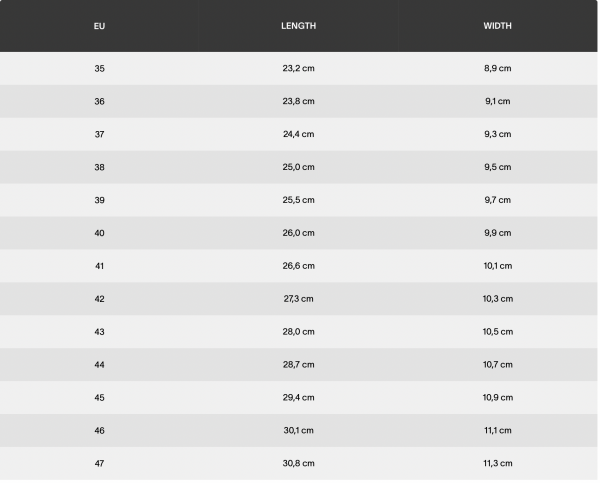Click the EU column header
The width and height of the screenshot is (600, 483).
pos(99,25)
